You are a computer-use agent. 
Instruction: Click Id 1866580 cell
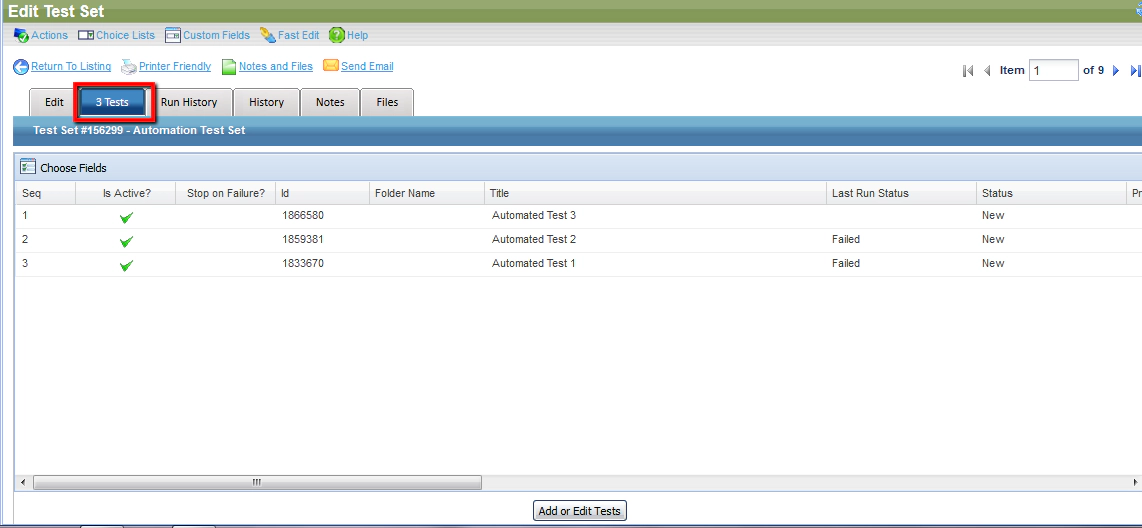[x=303, y=216]
